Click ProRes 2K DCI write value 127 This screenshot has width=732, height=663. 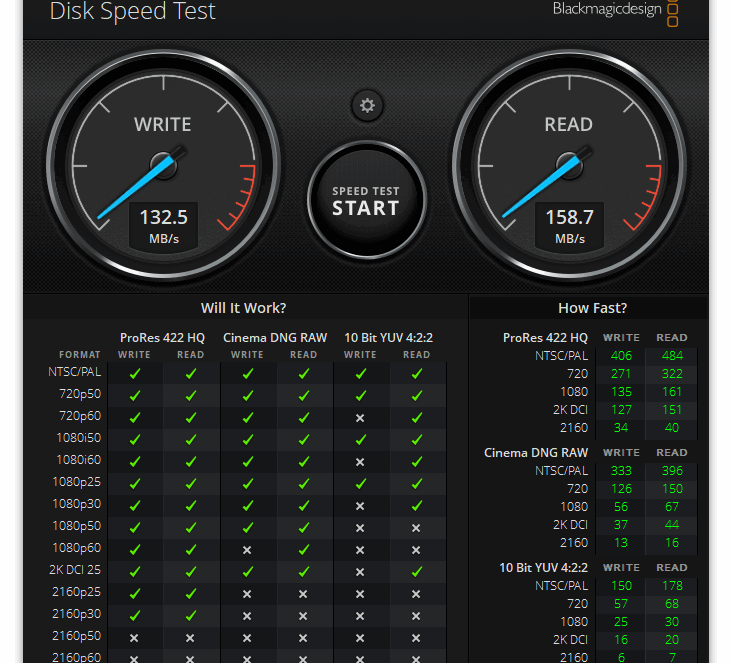click(621, 410)
